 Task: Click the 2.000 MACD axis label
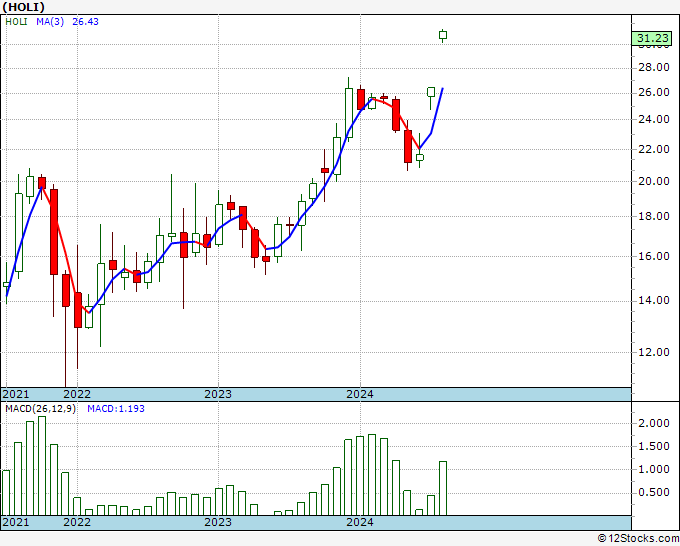click(x=654, y=423)
